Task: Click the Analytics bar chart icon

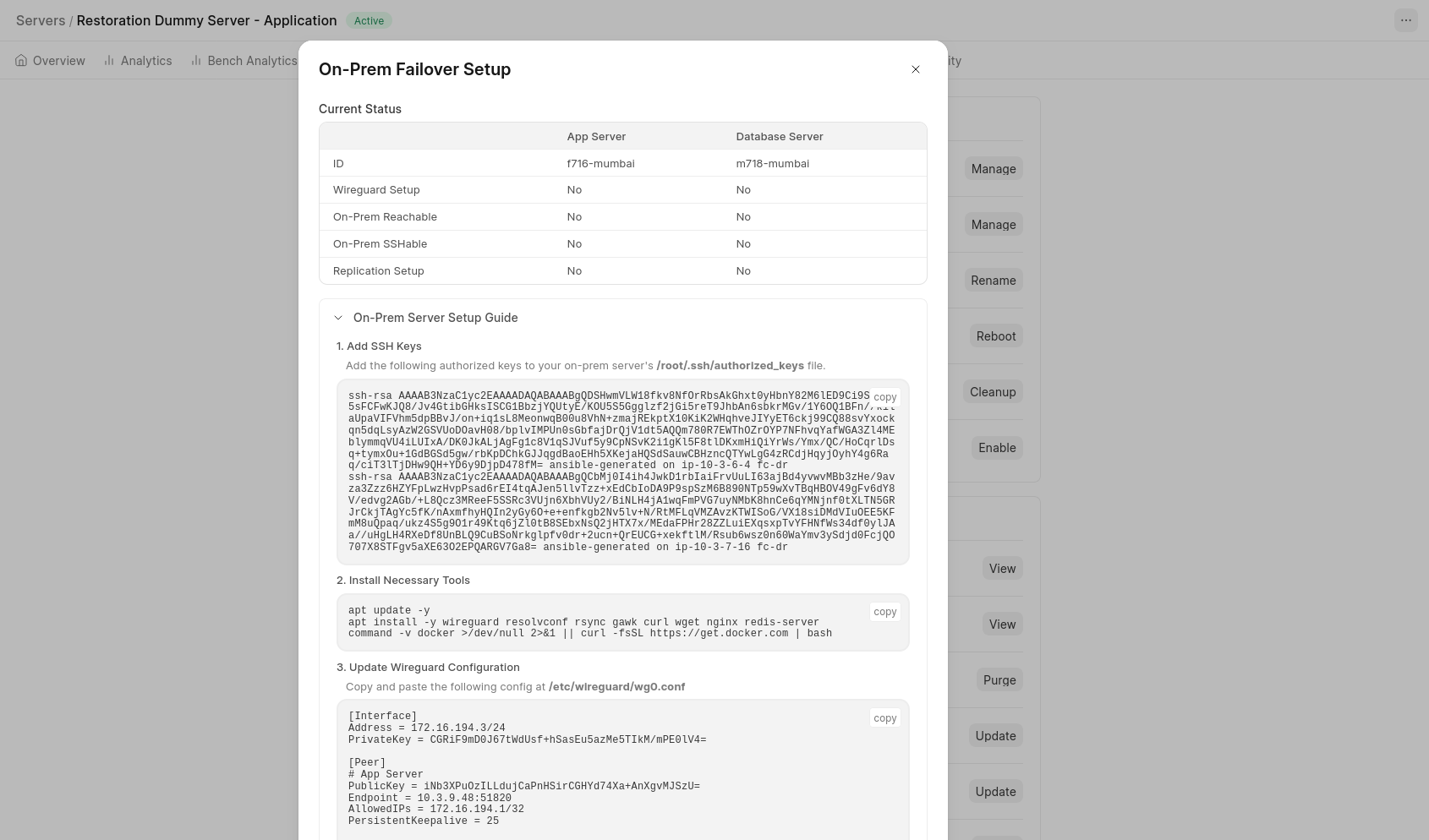Action: [109, 61]
